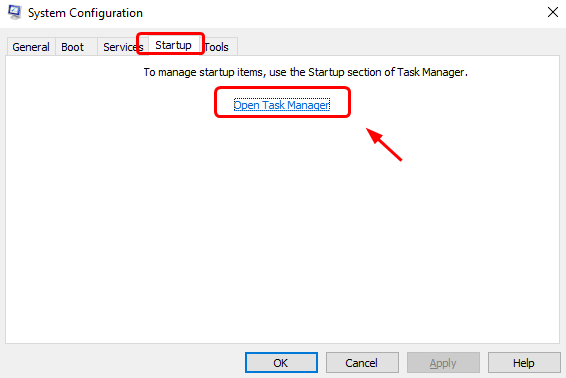
Task: Dismiss the dialog with Cancel
Action: click(362, 362)
